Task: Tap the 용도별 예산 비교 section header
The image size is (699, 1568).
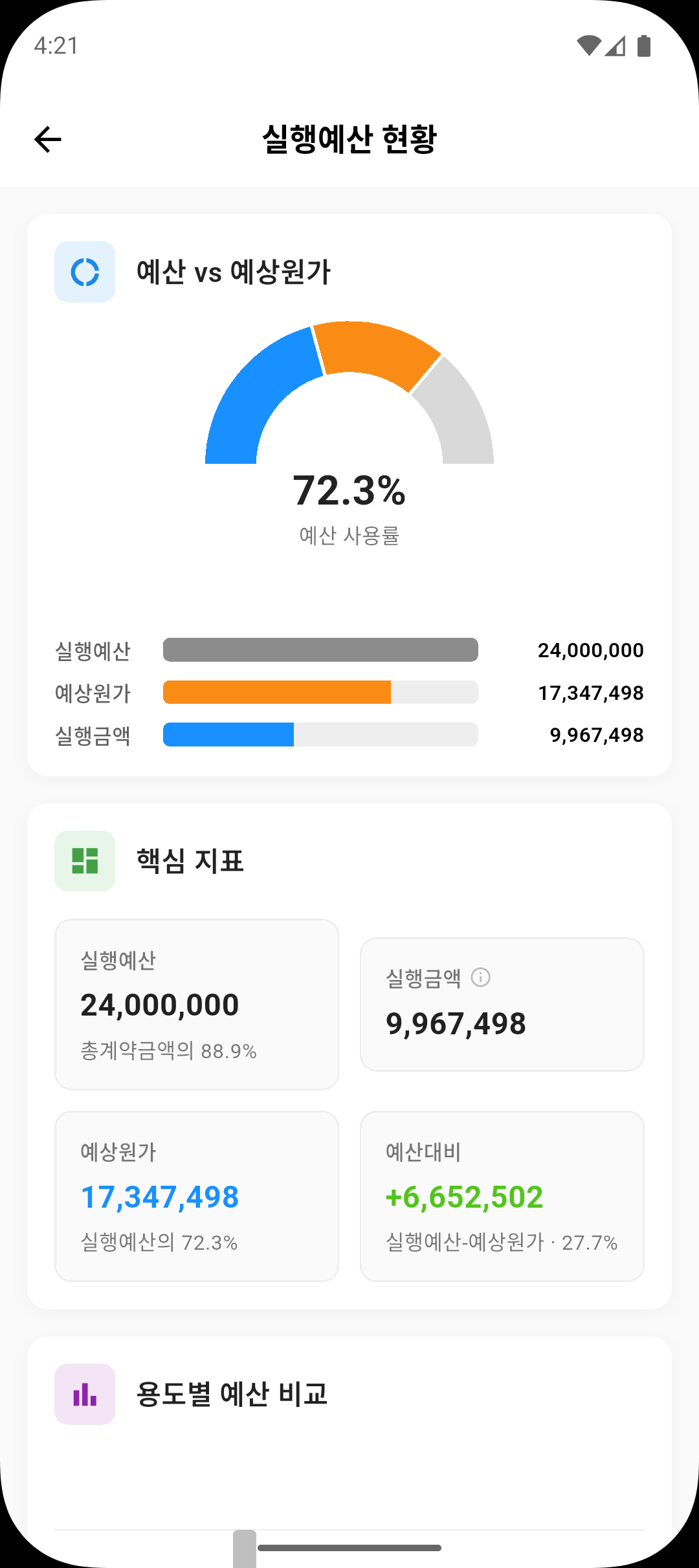Action: click(232, 1394)
